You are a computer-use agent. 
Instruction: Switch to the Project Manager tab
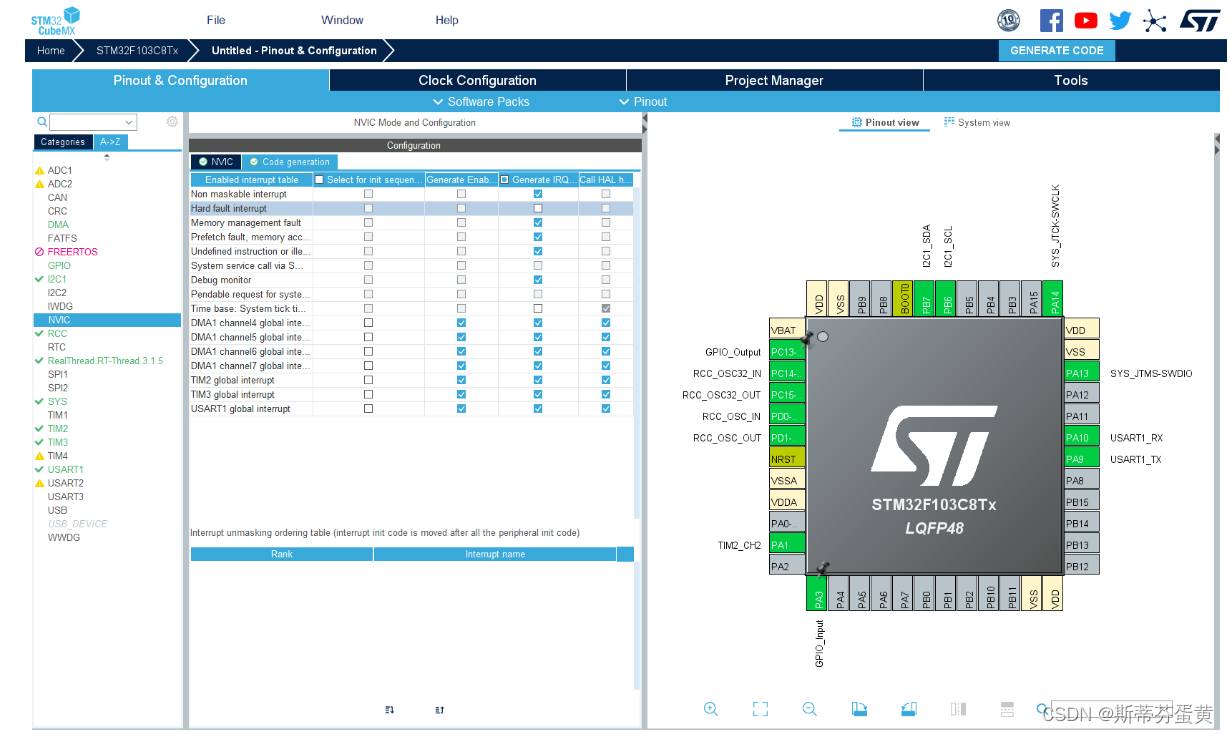point(774,81)
